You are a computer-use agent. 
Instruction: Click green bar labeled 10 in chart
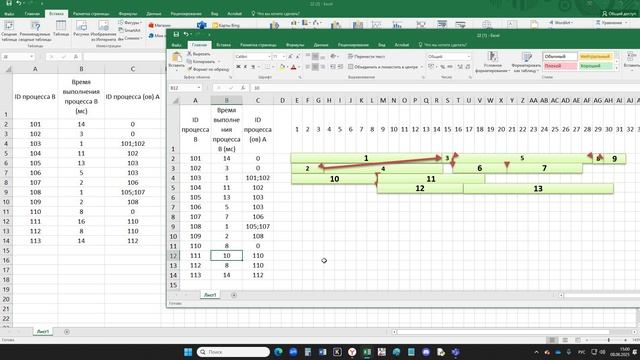pos(334,179)
